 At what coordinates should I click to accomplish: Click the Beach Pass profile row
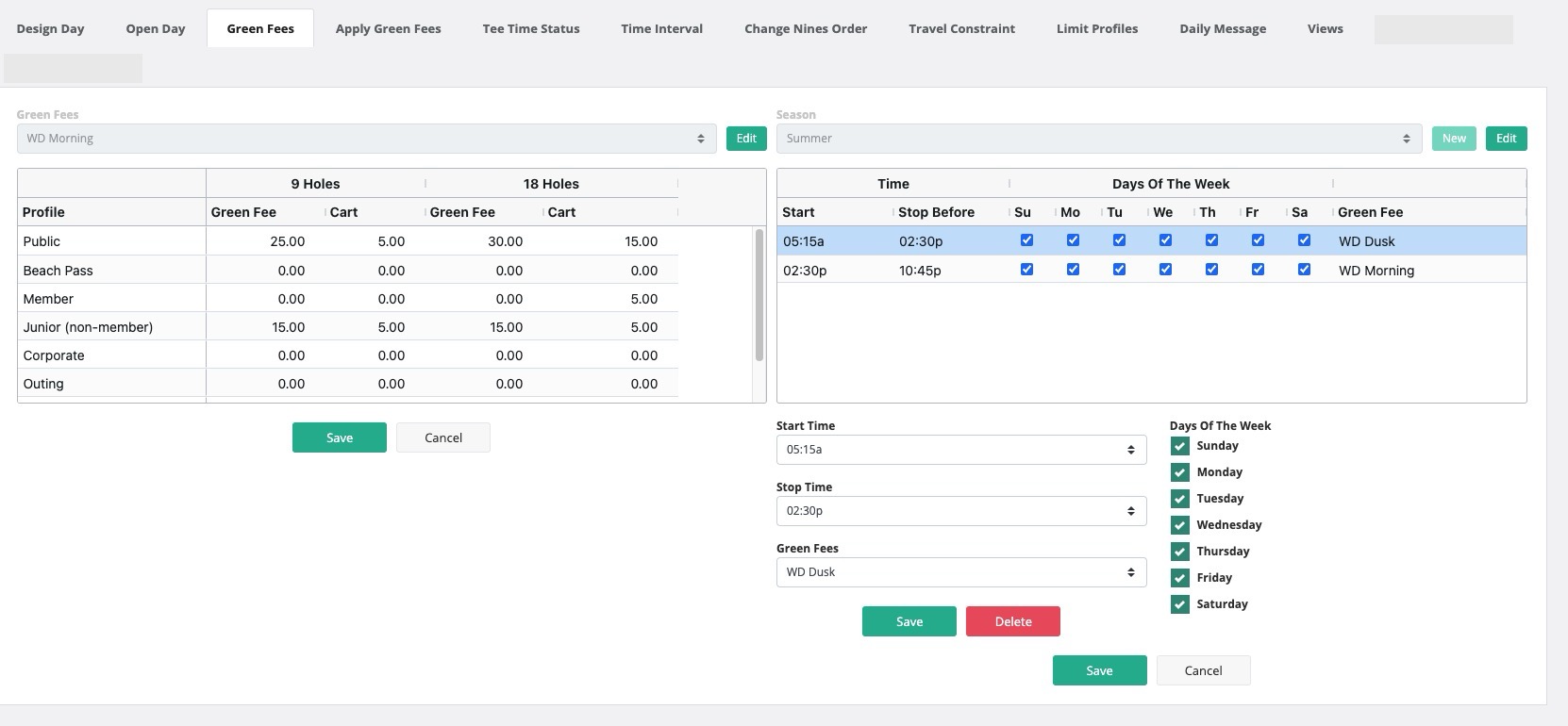[347, 271]
